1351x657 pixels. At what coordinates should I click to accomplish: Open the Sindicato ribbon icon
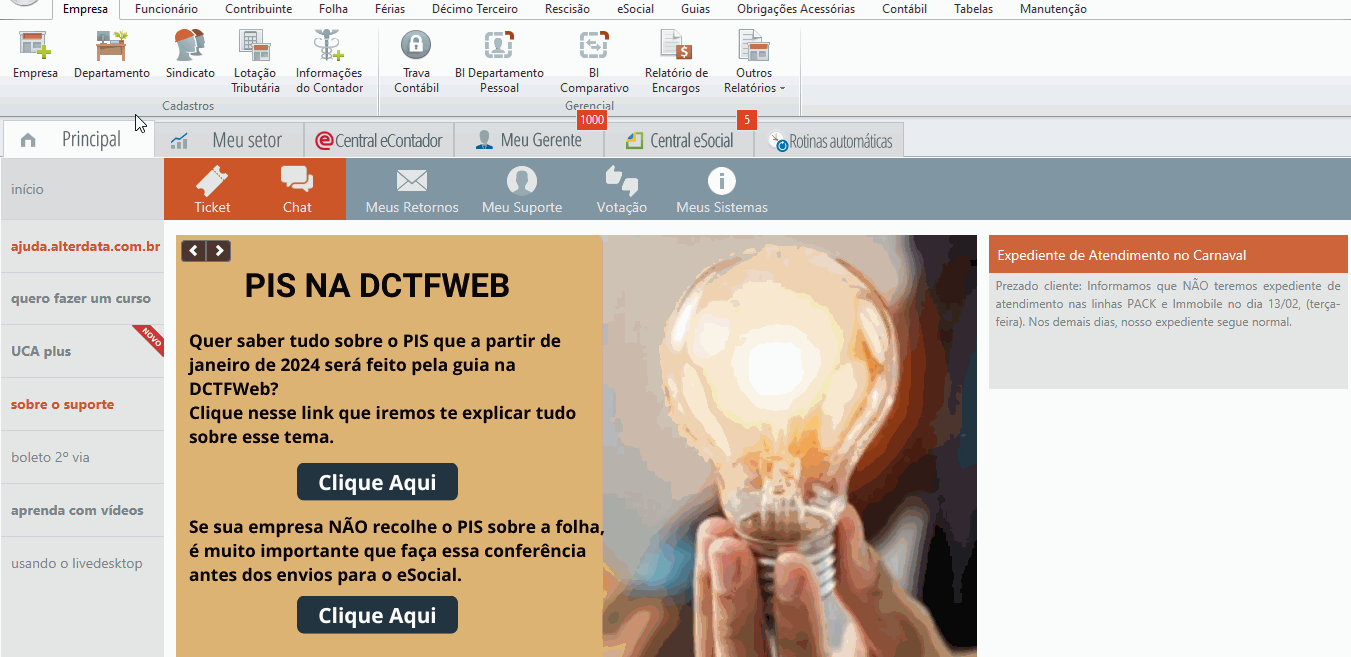pos(190,47)
